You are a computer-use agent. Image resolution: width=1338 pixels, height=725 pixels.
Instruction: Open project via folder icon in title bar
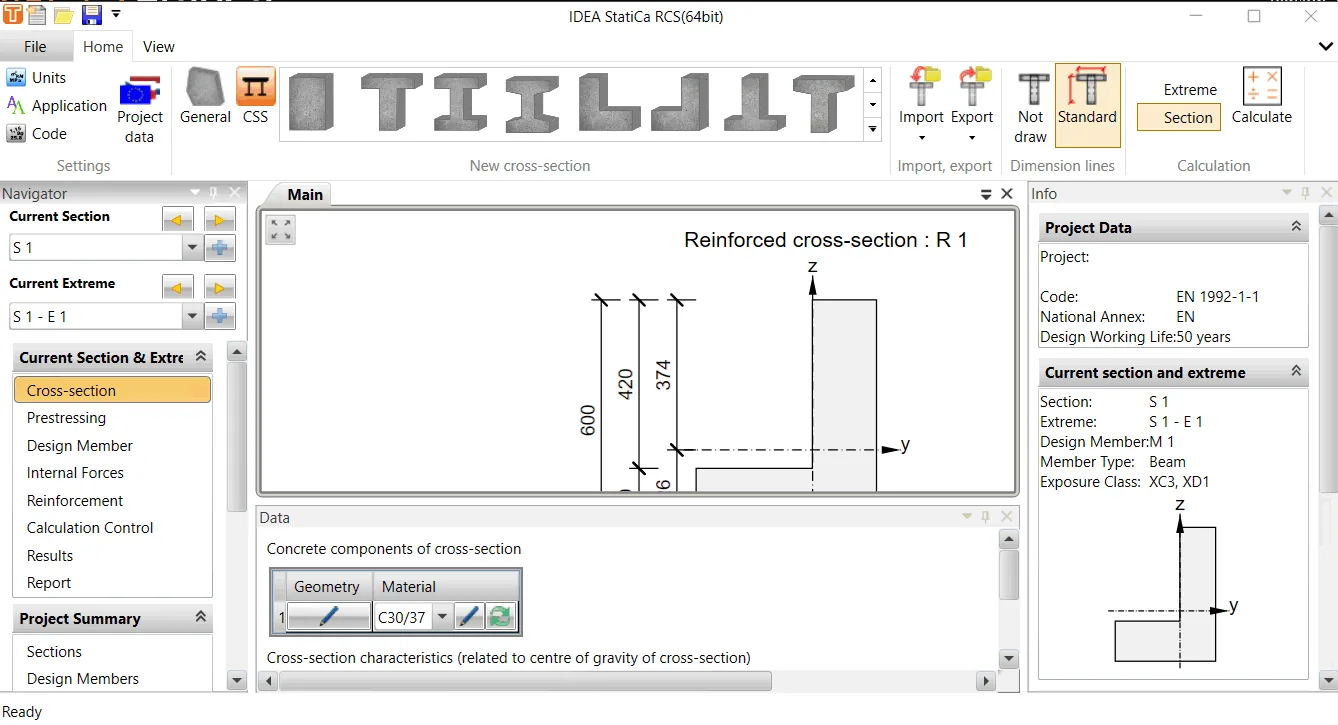coord(63,15)
